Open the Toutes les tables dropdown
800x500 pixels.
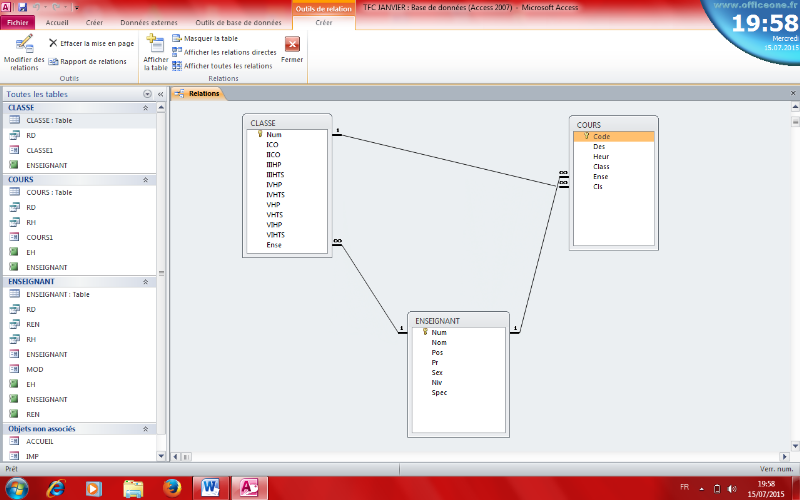tap(147, 94)
